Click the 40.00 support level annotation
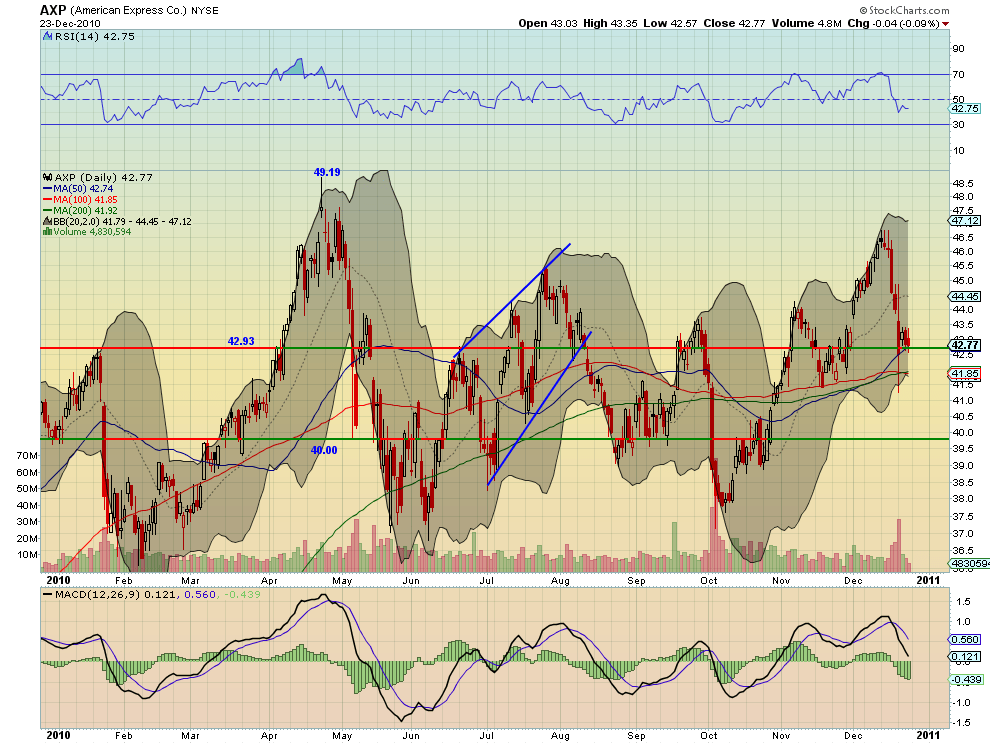Viewport: 990px width, 744px height. pos(324,450)
